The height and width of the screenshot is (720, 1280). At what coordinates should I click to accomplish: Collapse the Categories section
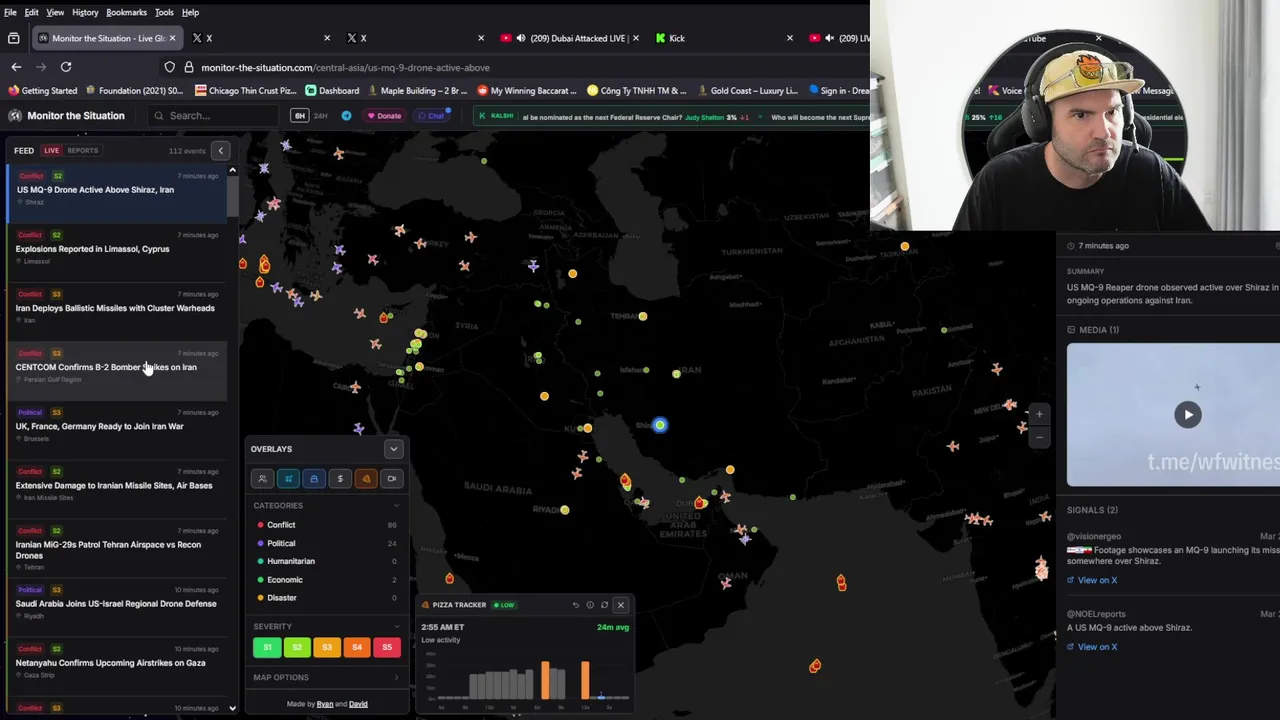pyautogui.click(x=396, y=506)
